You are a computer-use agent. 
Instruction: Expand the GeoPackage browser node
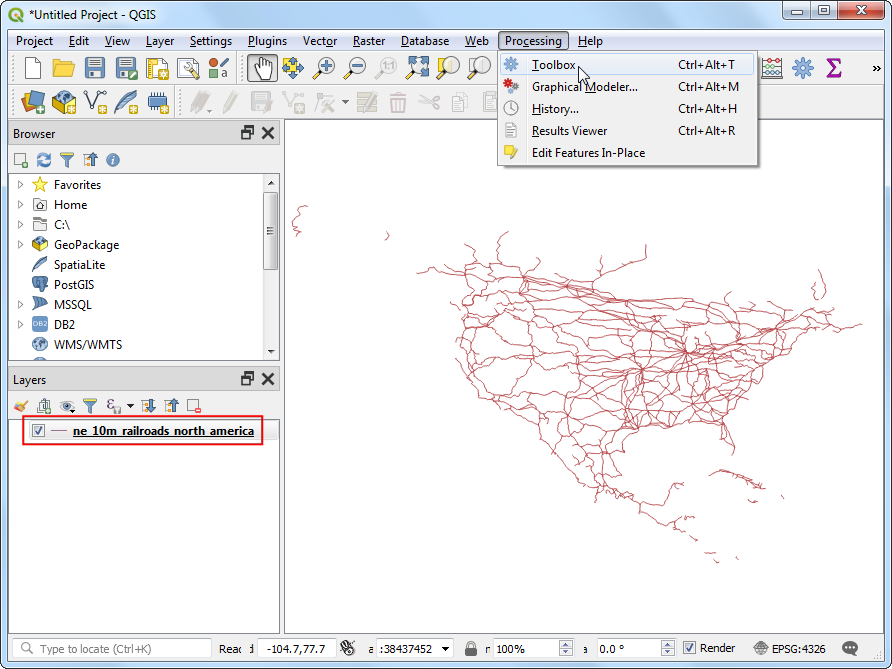(20, 245)
